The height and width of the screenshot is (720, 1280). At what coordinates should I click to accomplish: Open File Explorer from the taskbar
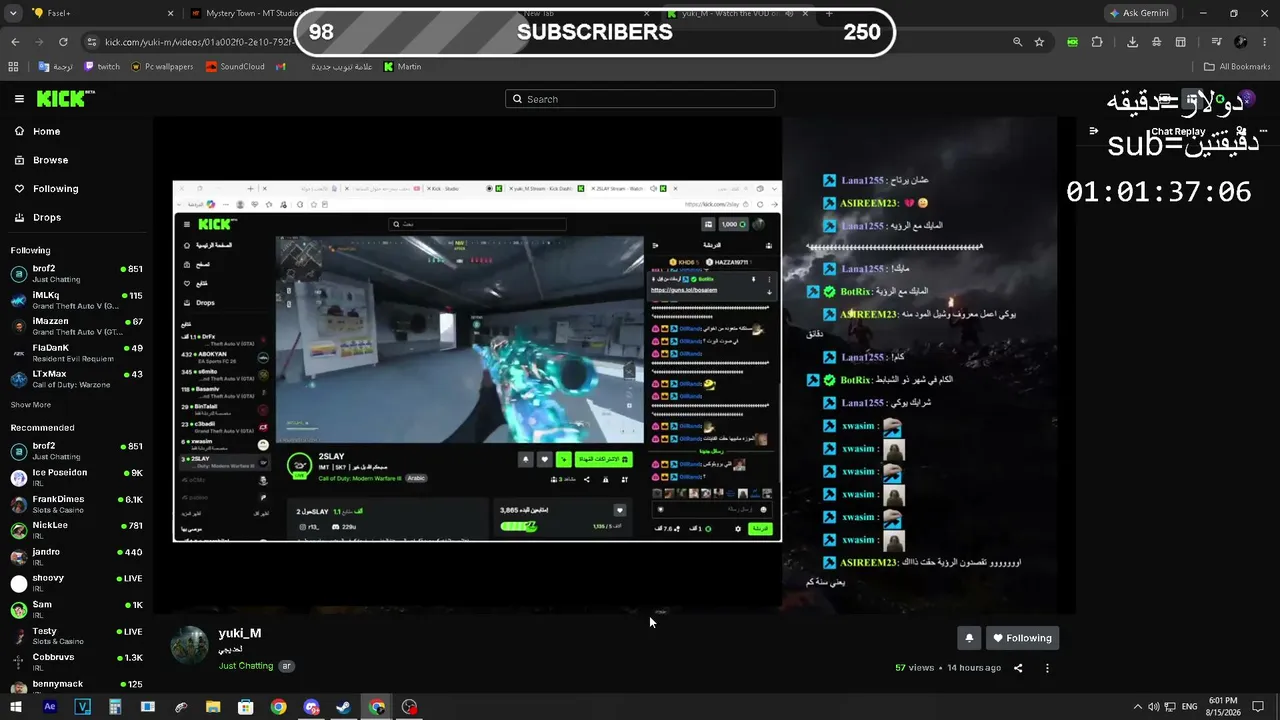coord(213,707)
